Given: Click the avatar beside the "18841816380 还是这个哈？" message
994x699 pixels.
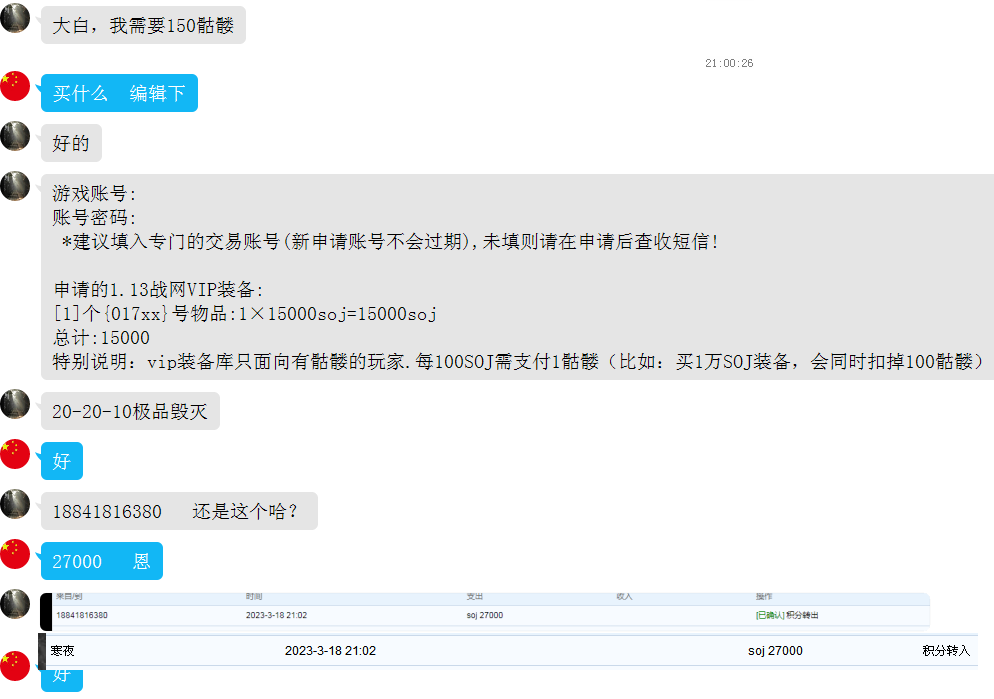Looking at the screenshot, I should [x=15, y=504].
